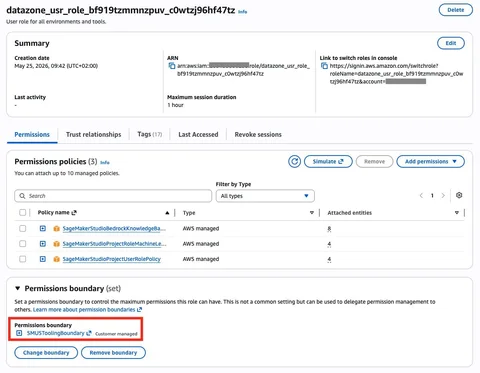Click the Edit summary button
This screenshot has height=373, width=480.
click(451, 43)
